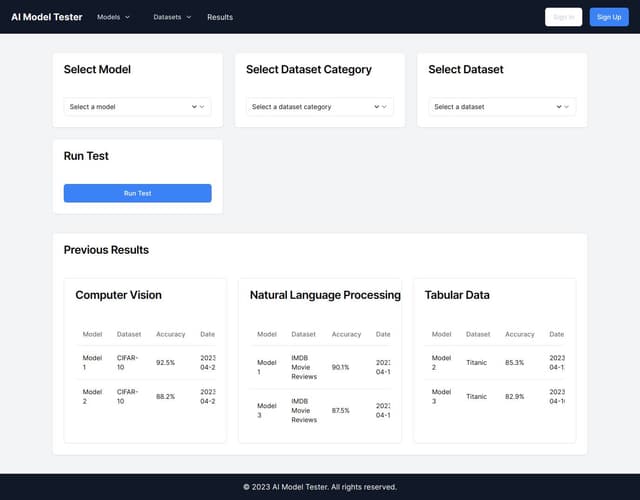Click the Previous Results heading
Screen dimensions: 640x500
tap(106, 250)
